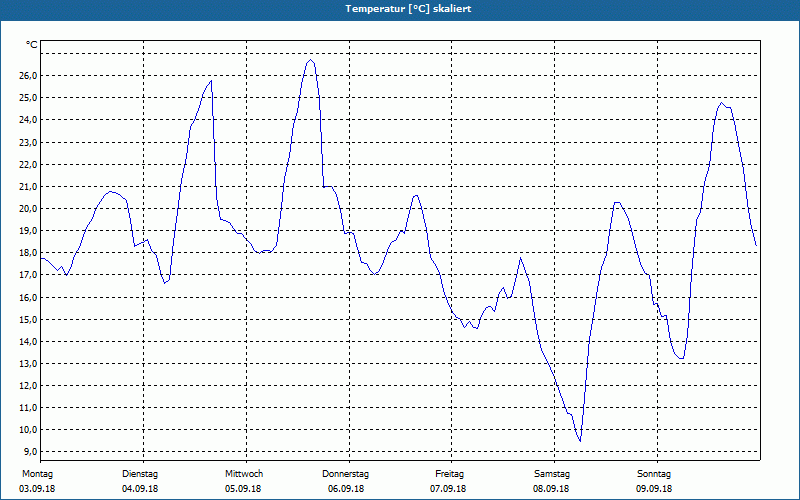Click the chart title 'Temperatur [°C] skaliert'
800x500 pixels.
[408, 9]
